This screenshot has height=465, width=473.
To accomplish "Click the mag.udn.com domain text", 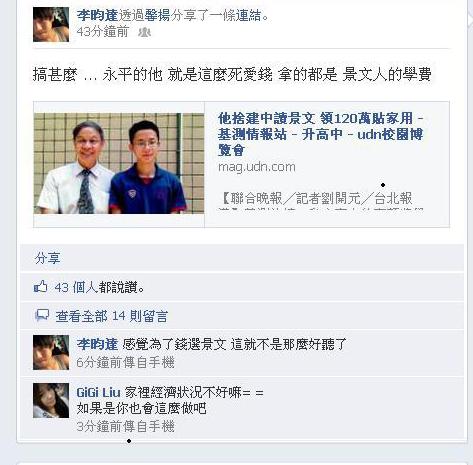I will pos(257,167).
